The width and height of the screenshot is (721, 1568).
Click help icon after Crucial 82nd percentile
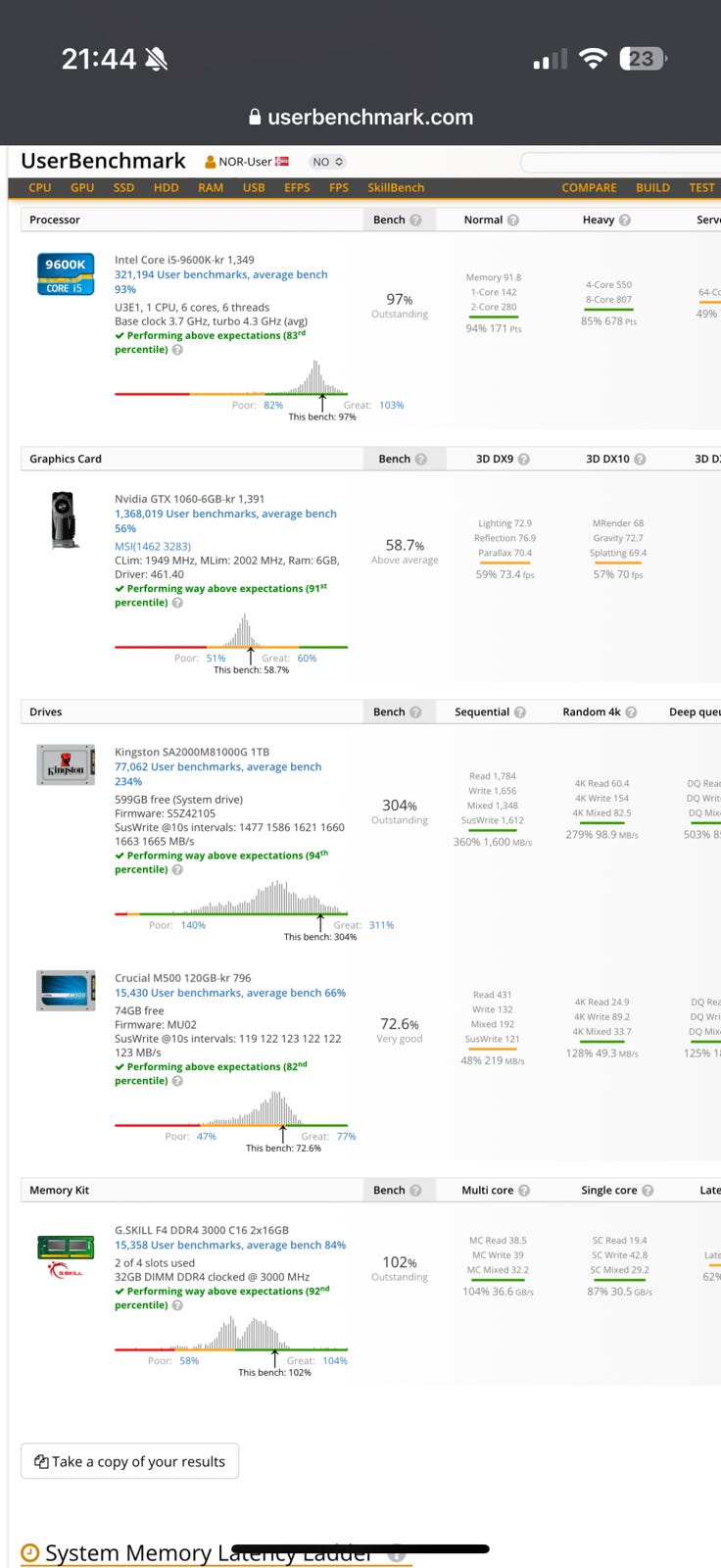click(x=177, y=1081)
